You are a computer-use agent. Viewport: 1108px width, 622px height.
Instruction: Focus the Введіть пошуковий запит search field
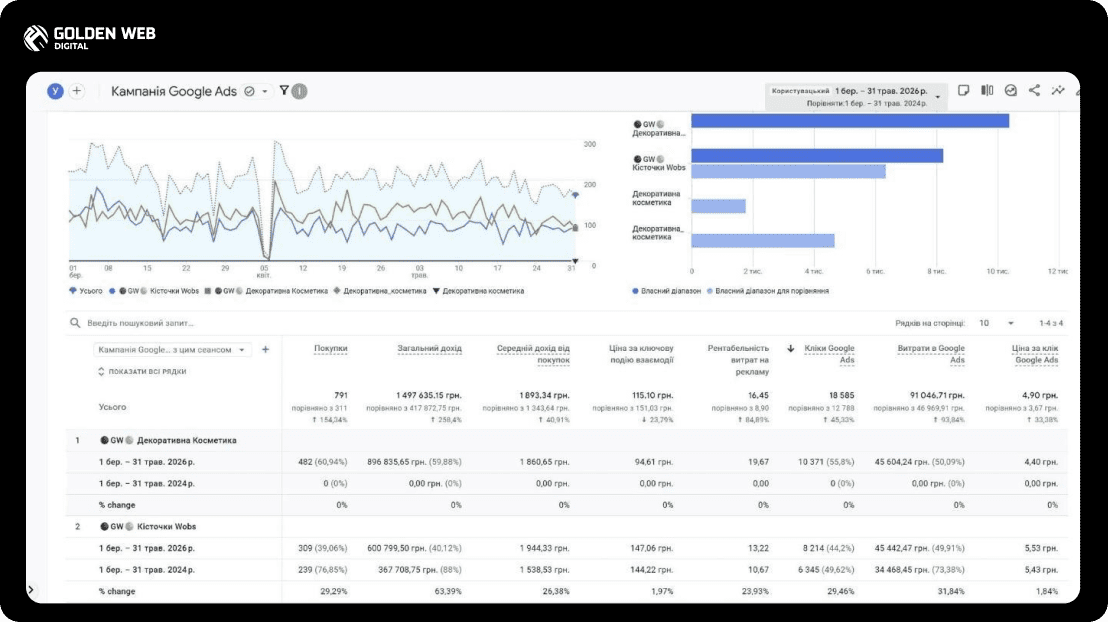[140, 323]
